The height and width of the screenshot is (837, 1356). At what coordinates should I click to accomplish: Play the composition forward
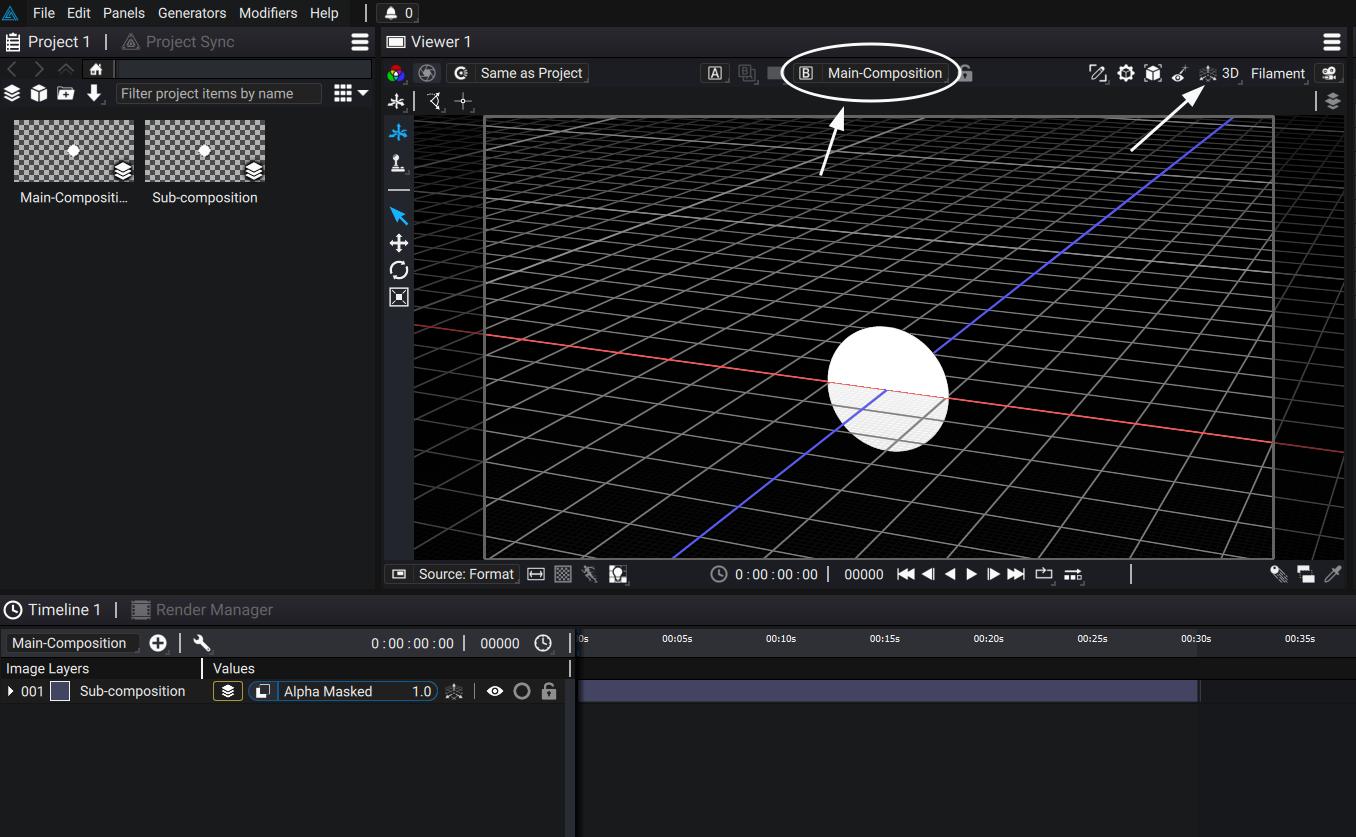(x=971, y=574)
